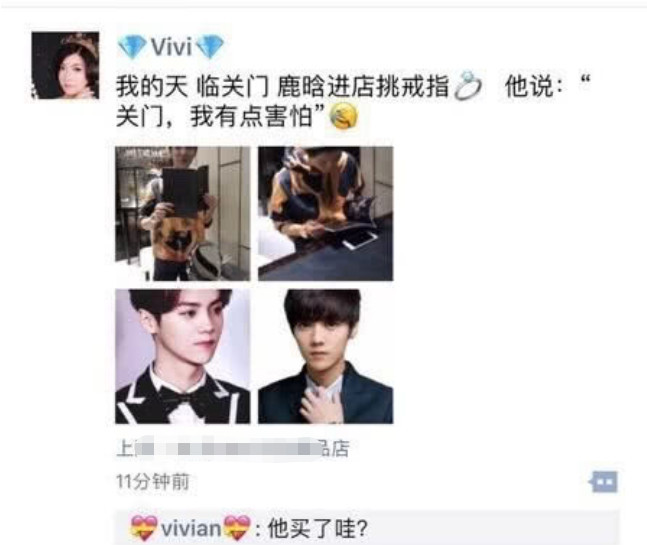View photo of person leaning over counter
Image resolution: width=647 pixels, height=545 pixels.
(x=326, y=214)
